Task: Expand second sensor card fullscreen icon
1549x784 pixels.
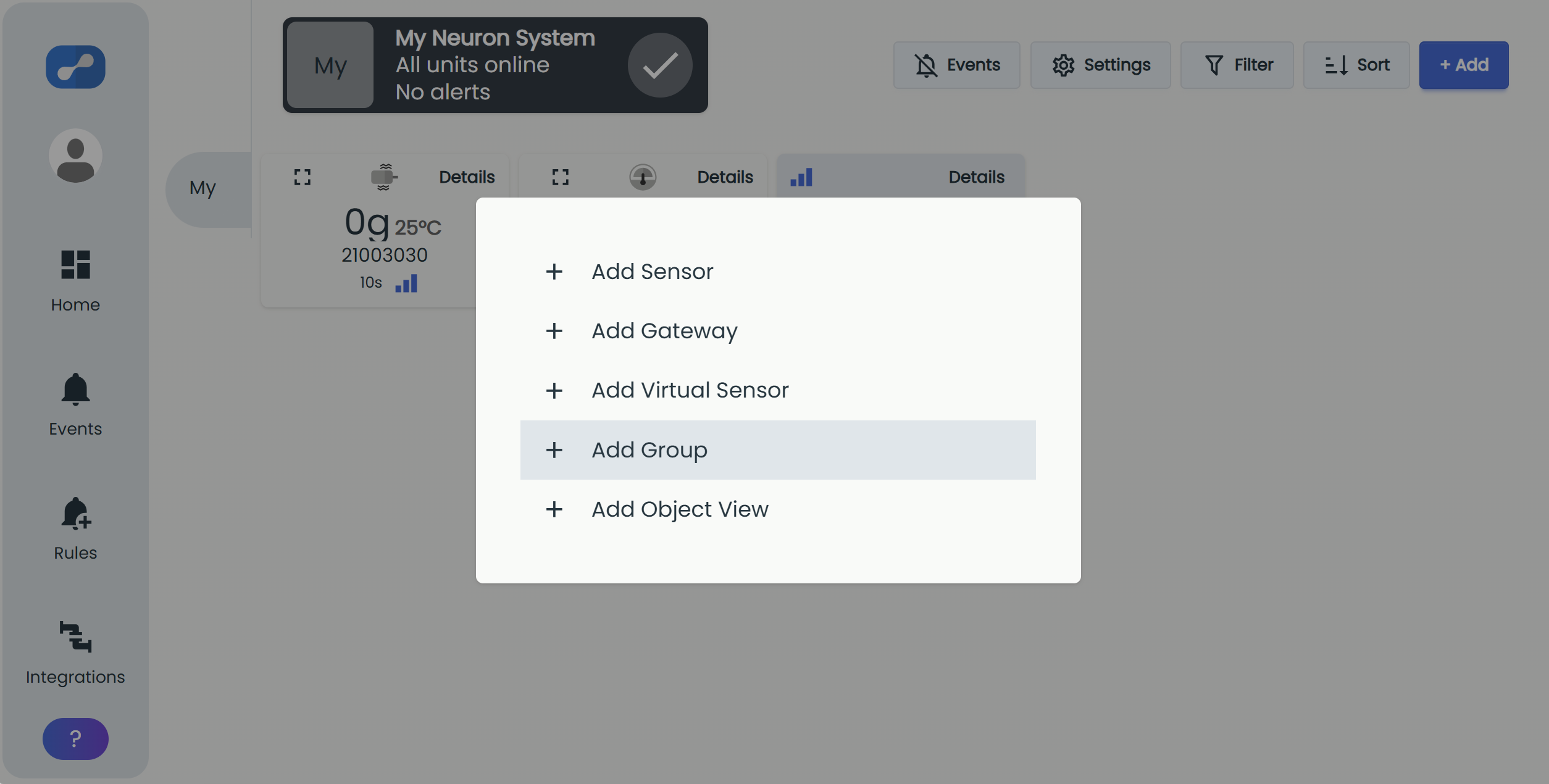Action: [561, 177]
